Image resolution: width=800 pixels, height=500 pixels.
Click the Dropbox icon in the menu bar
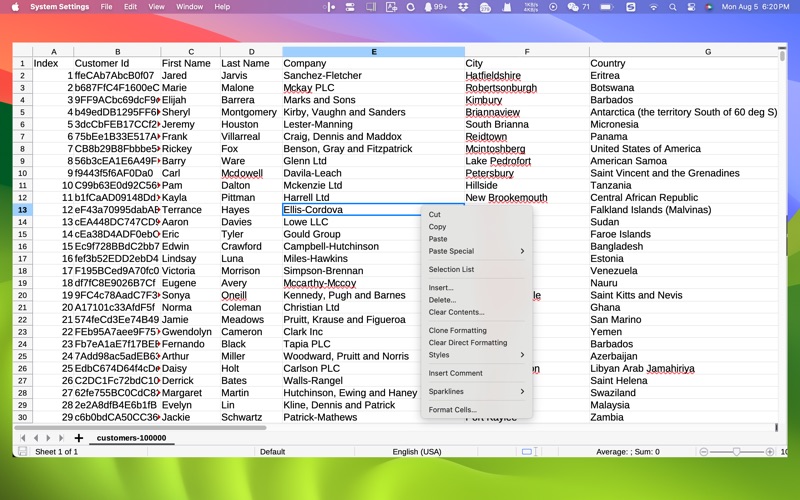coord(463,7)
